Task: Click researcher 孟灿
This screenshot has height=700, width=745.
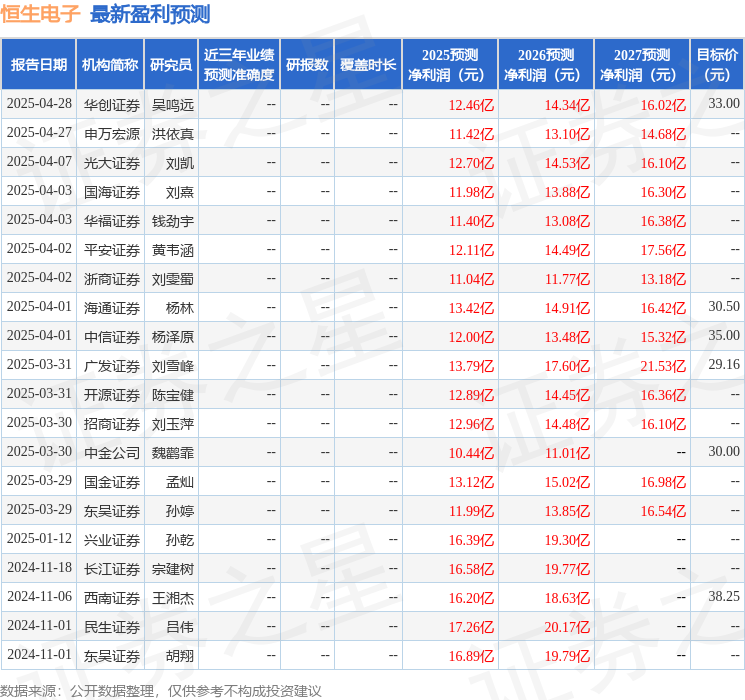Action: 180,482
